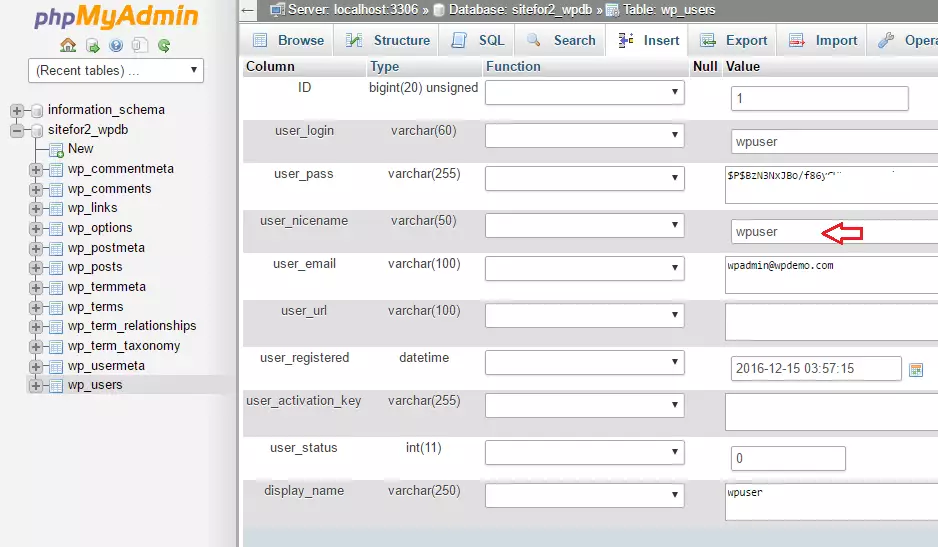
Task: Click the Type column header
Action: (x=385, y=66)
